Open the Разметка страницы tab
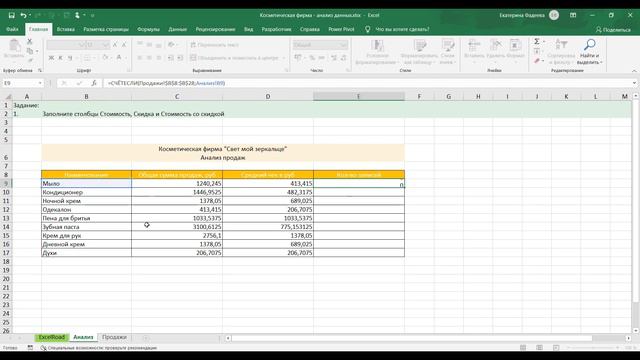This screenshot has width=640, height=360. tap(106, 29)
